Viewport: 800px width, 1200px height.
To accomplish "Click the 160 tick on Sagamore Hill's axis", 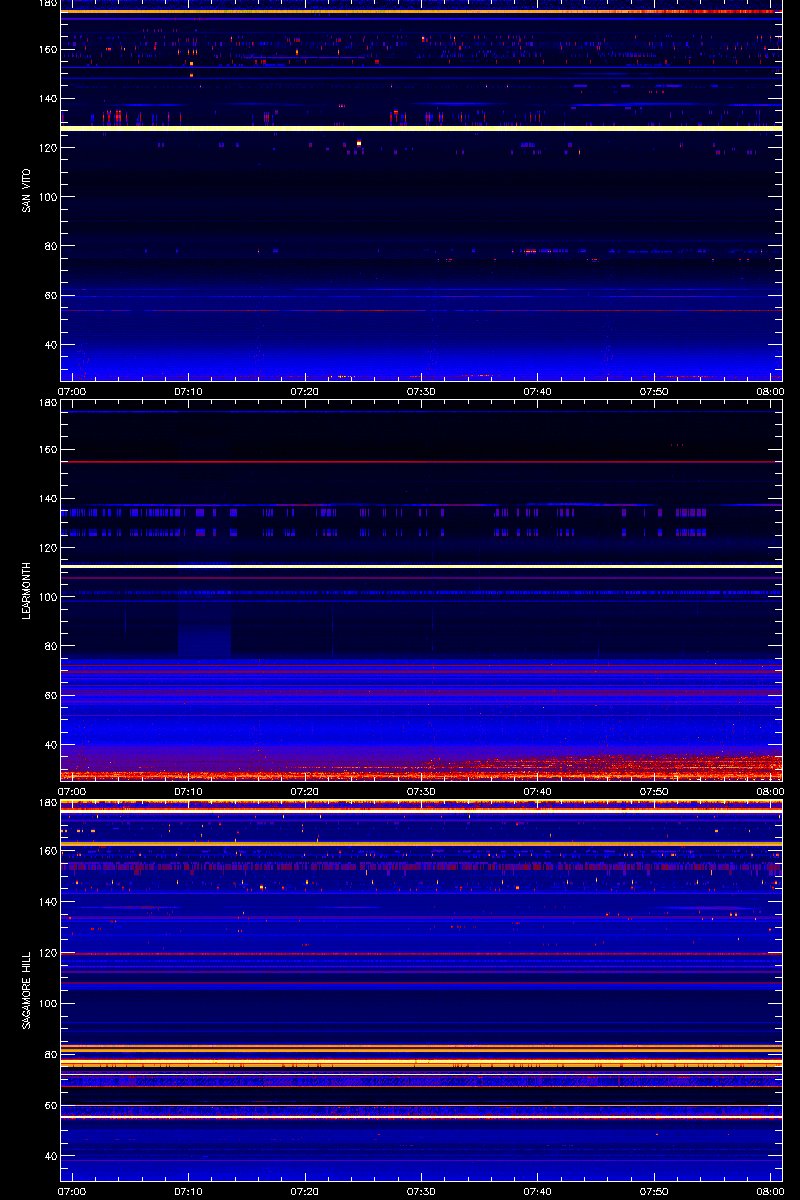I will pyautogui.click(x=48, y=852).
